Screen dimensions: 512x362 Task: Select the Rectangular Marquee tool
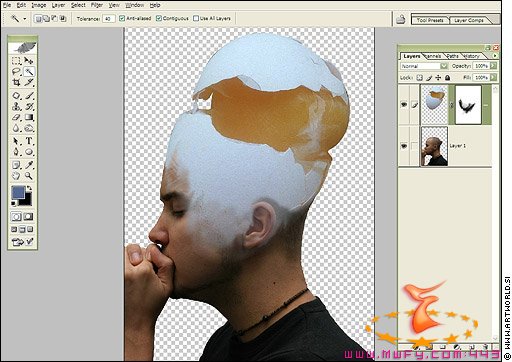click(16, 61)
